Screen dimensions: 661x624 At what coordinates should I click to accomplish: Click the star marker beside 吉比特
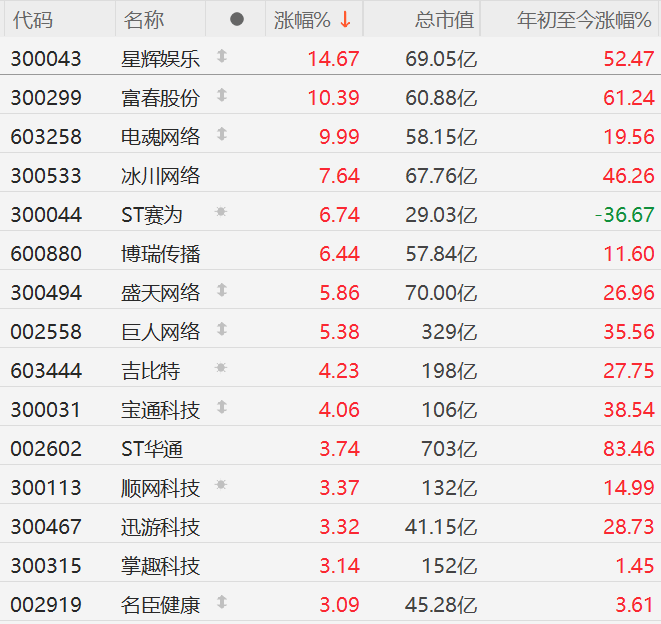coord(221,368)
